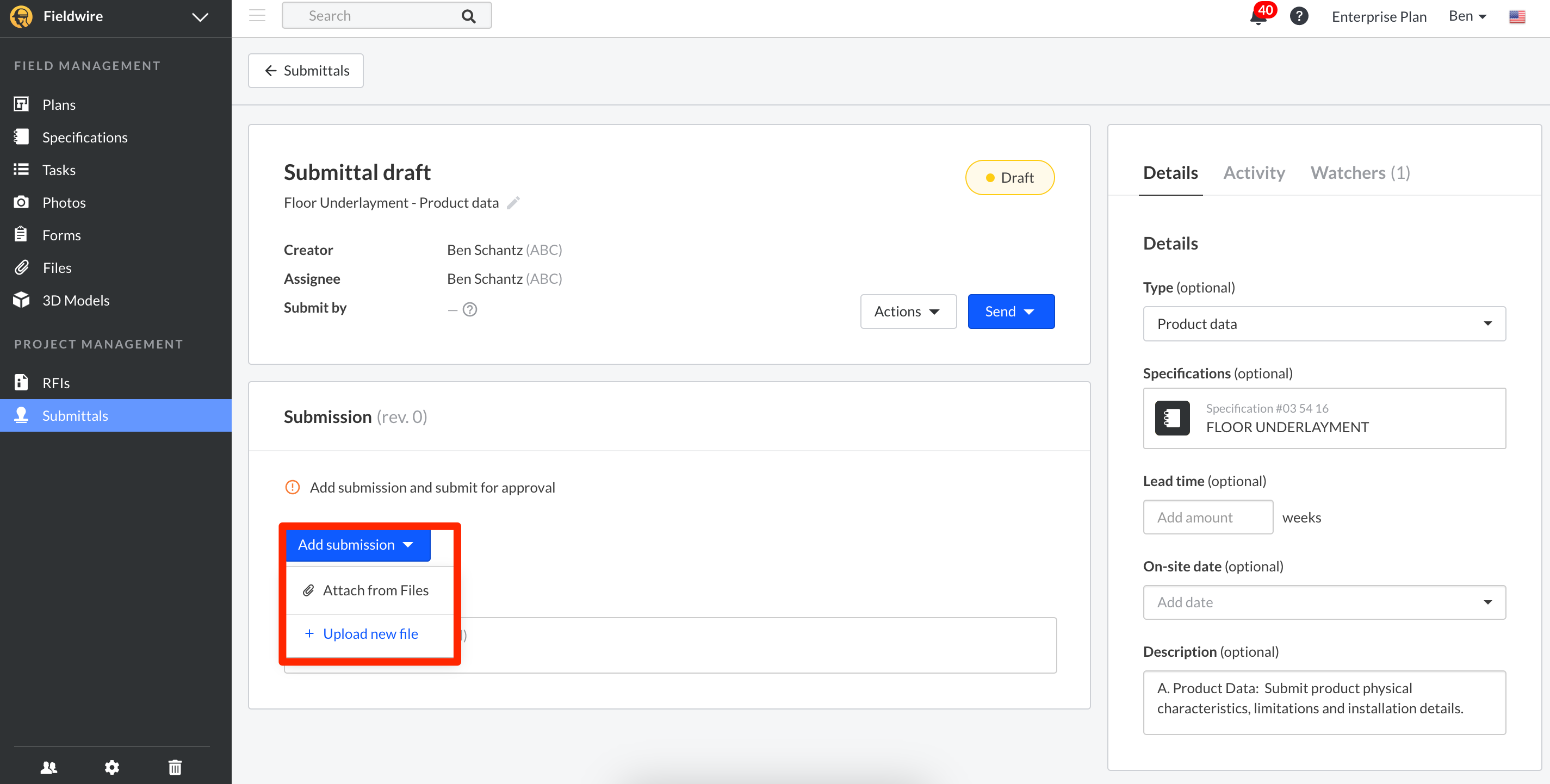Viewport: 1550px width, 784px height.
Task: Choose Upload new file option
Action: point(369,634)
